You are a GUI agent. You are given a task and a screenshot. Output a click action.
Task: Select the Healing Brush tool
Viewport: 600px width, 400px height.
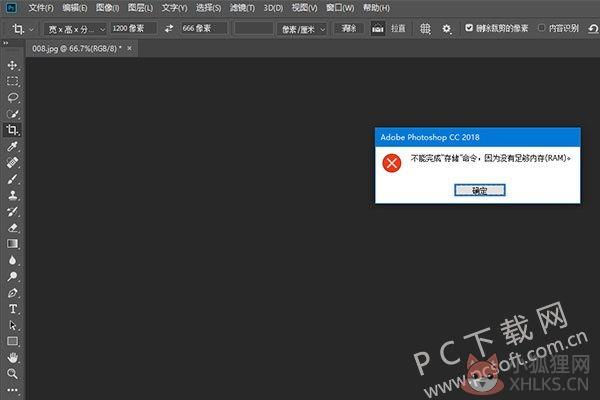point(12,162)
